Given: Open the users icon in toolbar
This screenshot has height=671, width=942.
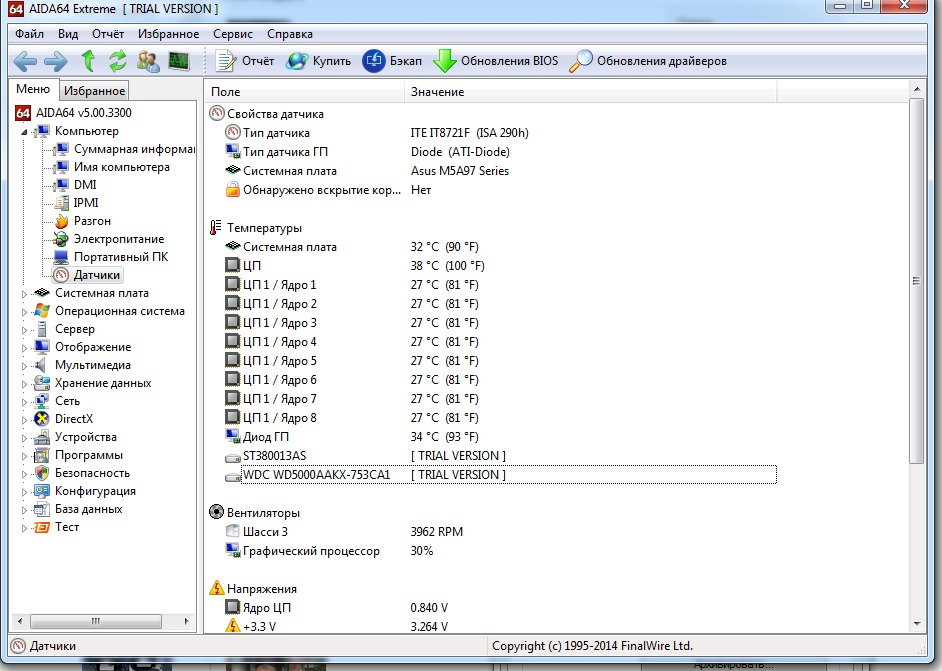Looking at the screenshot, I should [148, 61].
